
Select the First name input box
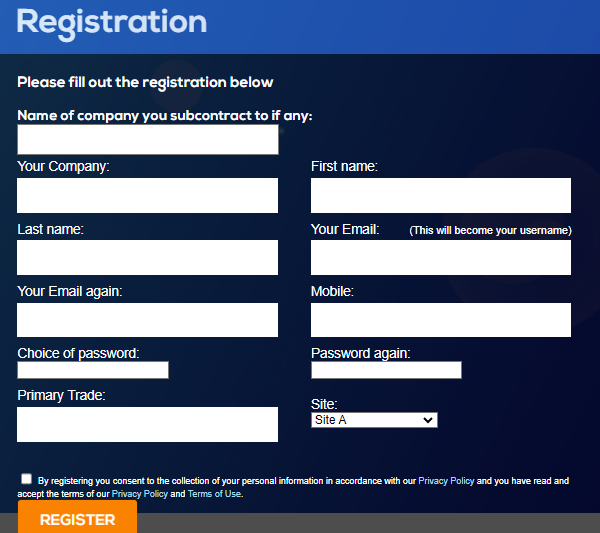tap(440, 196)
